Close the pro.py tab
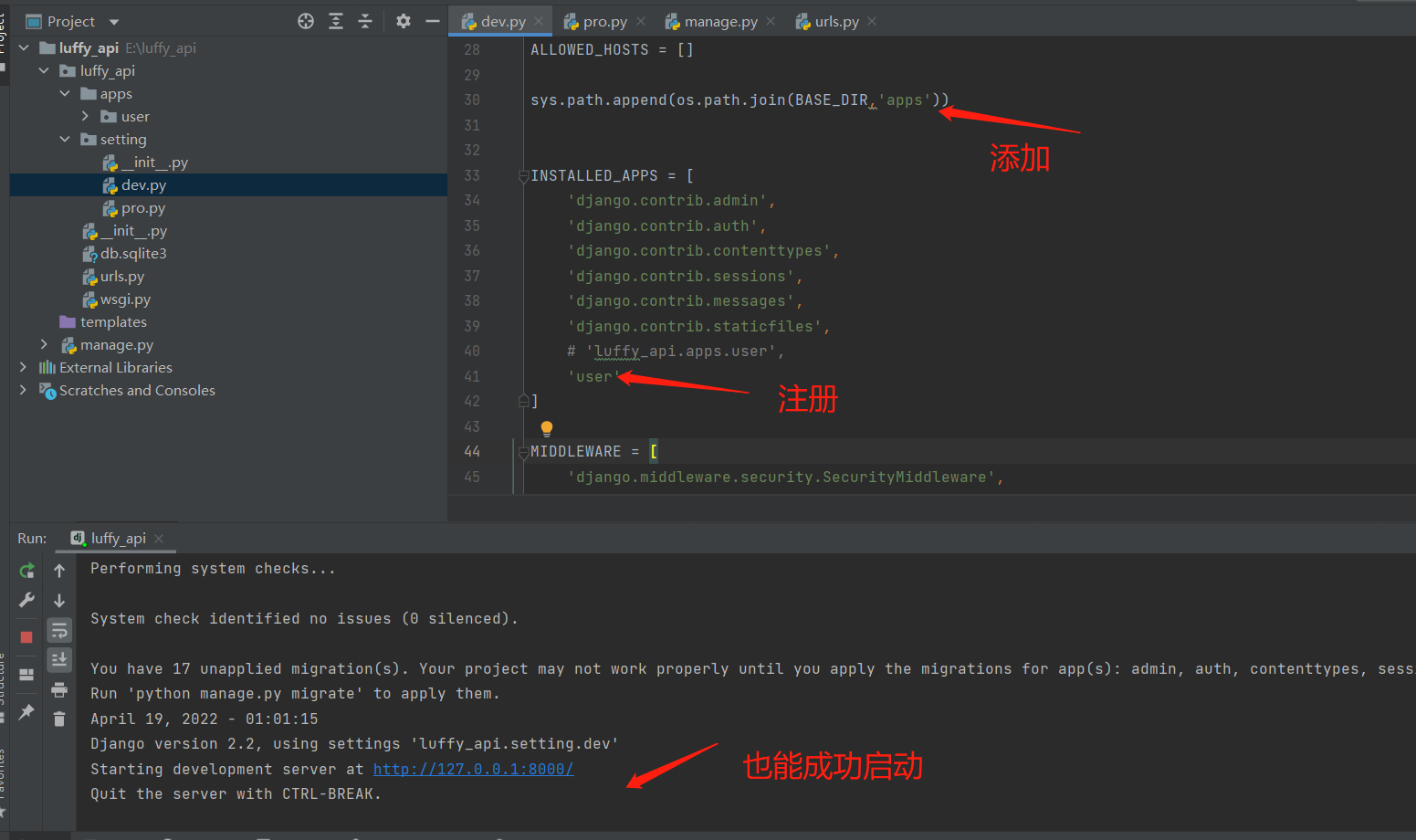The width and height of the screenshot is (1416, 840). point(641,22)
